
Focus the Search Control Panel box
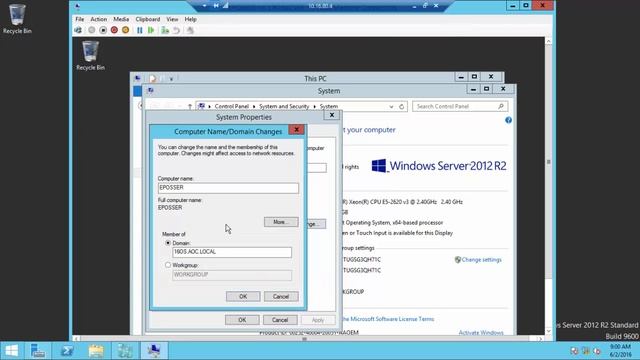460,107
